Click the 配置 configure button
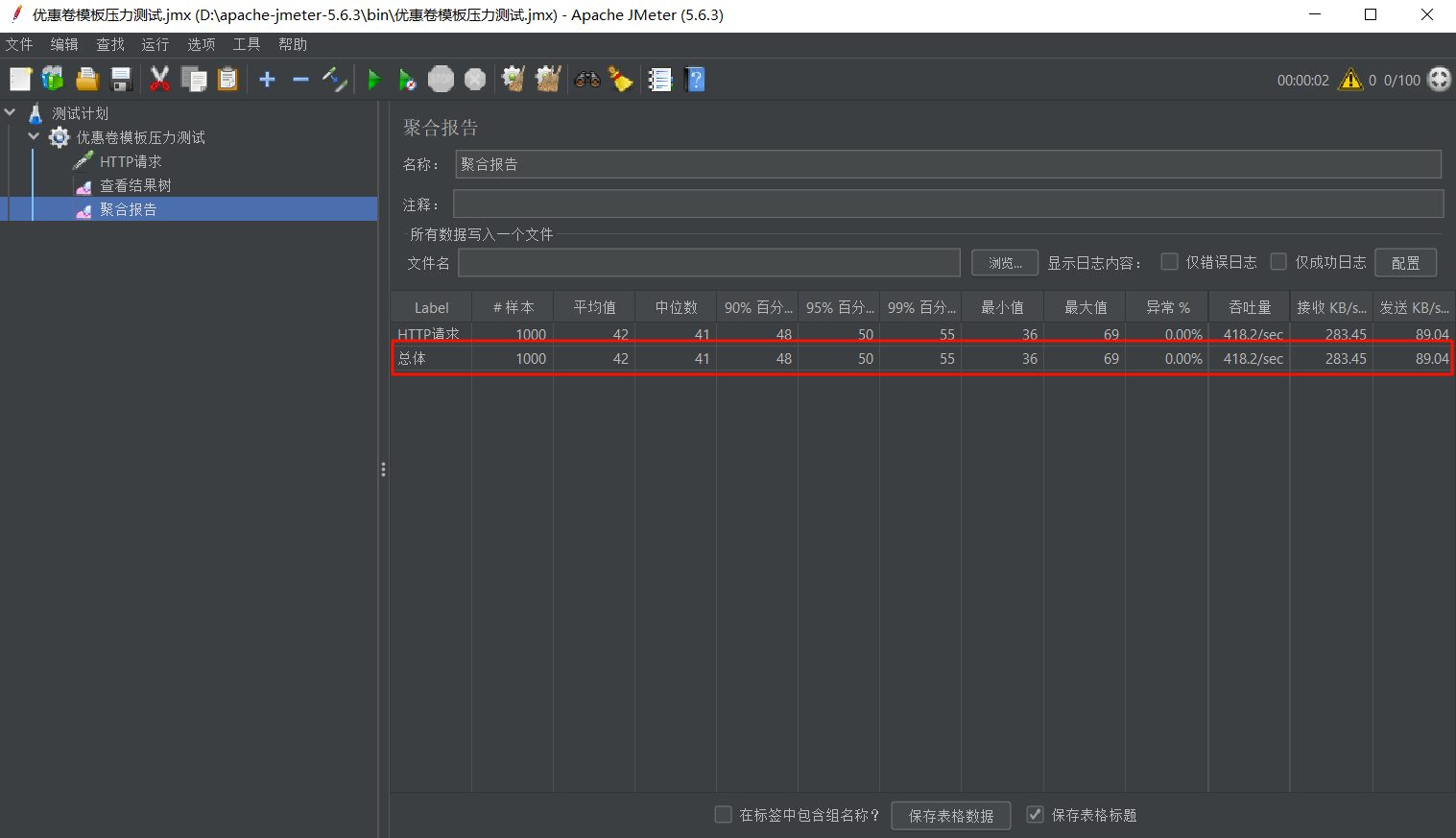The width and height of the screenshot is (1456, 838). pyautogui.click(x=1406, y=262)
